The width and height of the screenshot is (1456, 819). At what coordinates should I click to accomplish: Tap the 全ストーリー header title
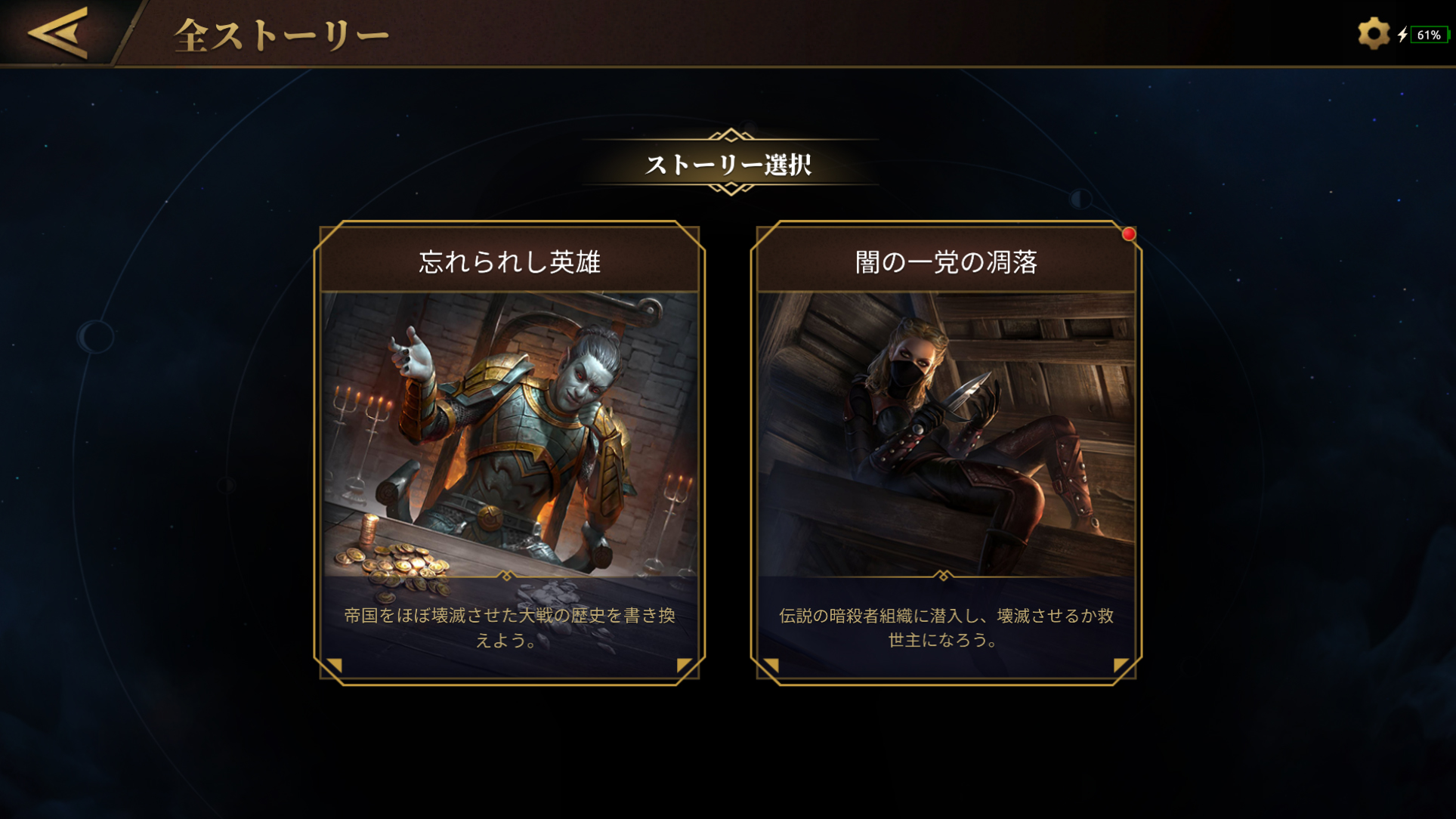[281, 35]
